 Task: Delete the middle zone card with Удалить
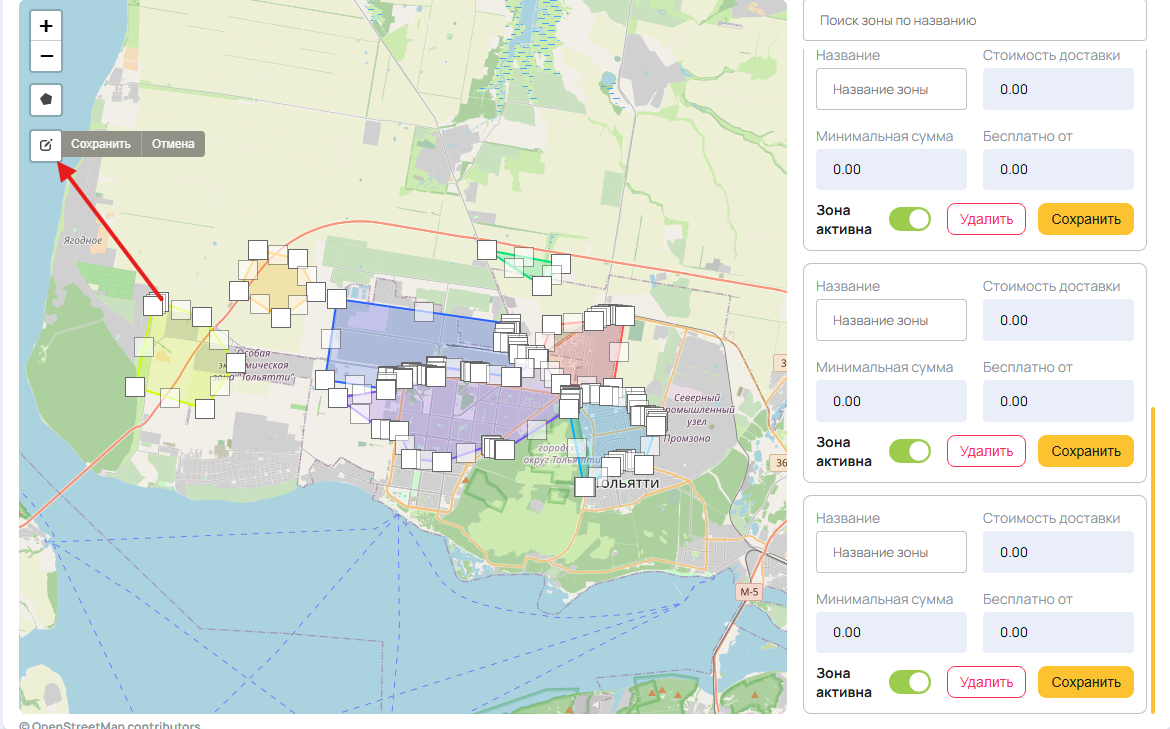[x=986, y=451]
